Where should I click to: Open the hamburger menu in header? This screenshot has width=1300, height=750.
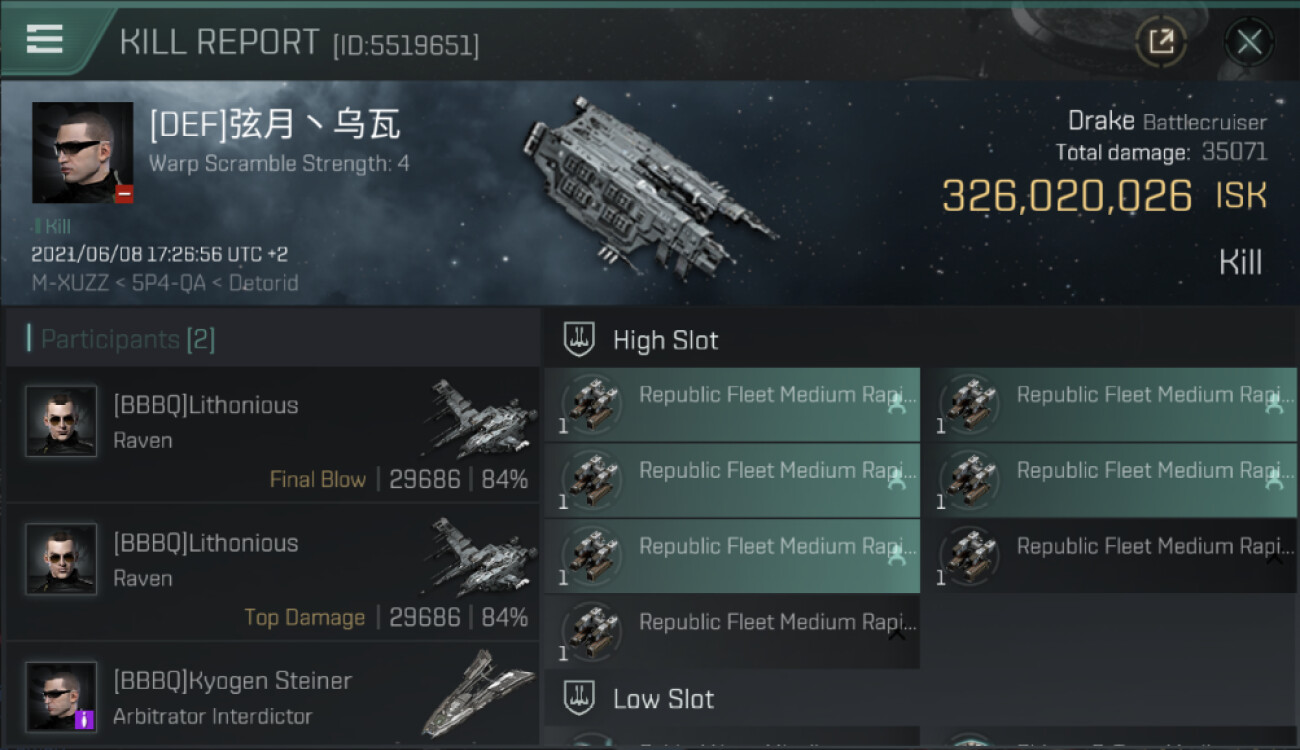pyautogui.click(x=45, y=40)
